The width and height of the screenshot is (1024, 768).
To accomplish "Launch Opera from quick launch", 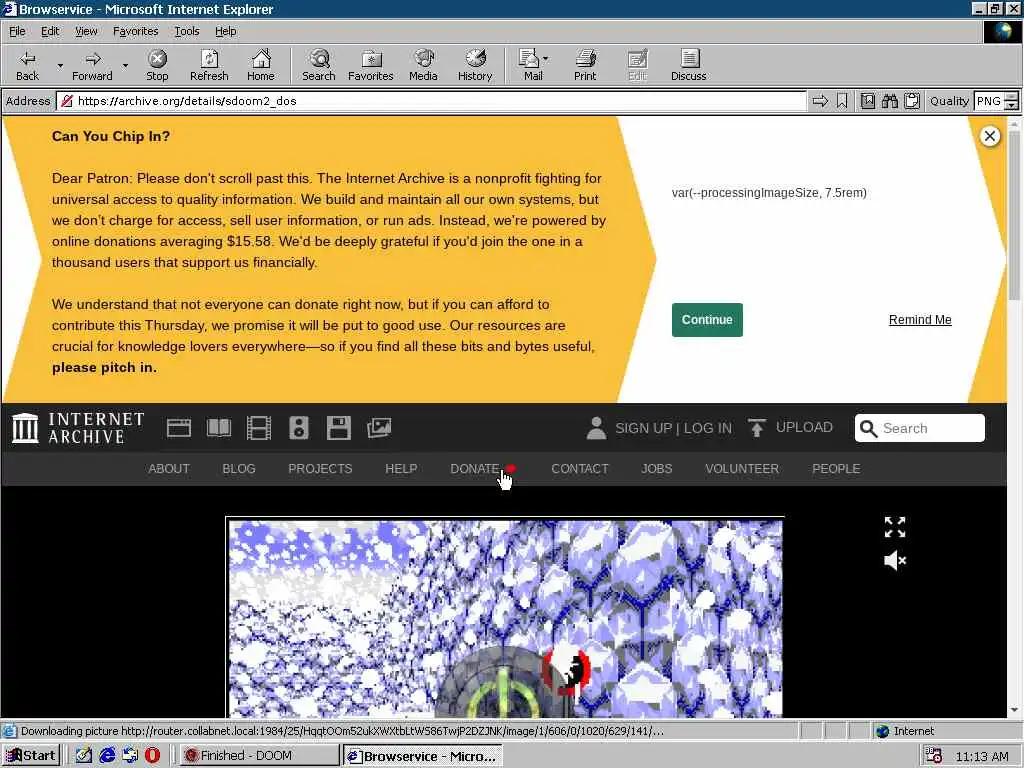I will (x=152, y=756).
